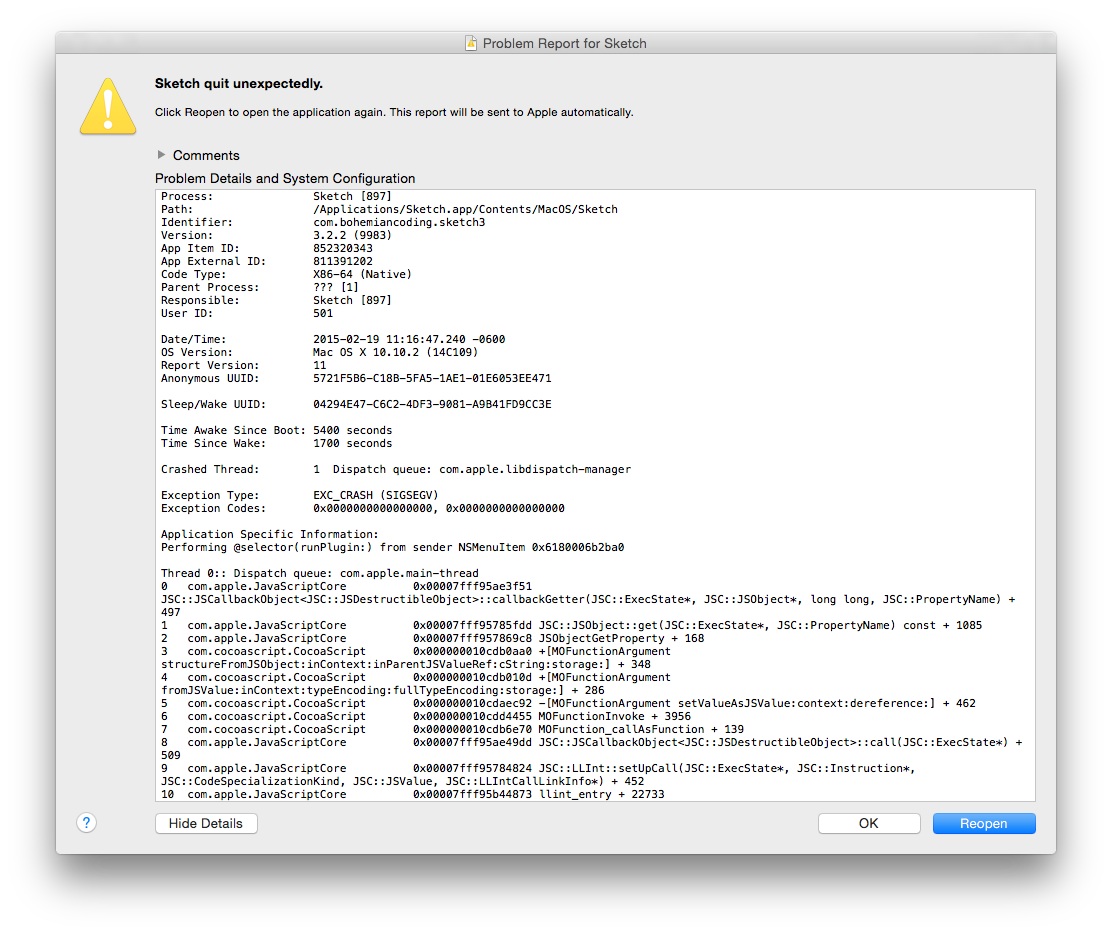Click 'Parent Process: ??? [1]' line
The width and height of the screenshot is (1112, 934).
tap(260, 287)
